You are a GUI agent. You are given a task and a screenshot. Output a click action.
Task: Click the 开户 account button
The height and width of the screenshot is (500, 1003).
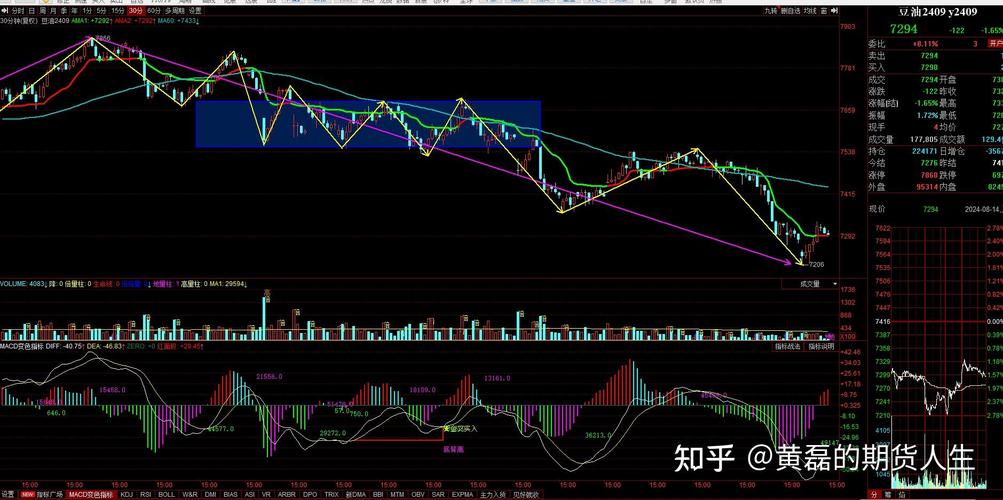pos(995,44)
